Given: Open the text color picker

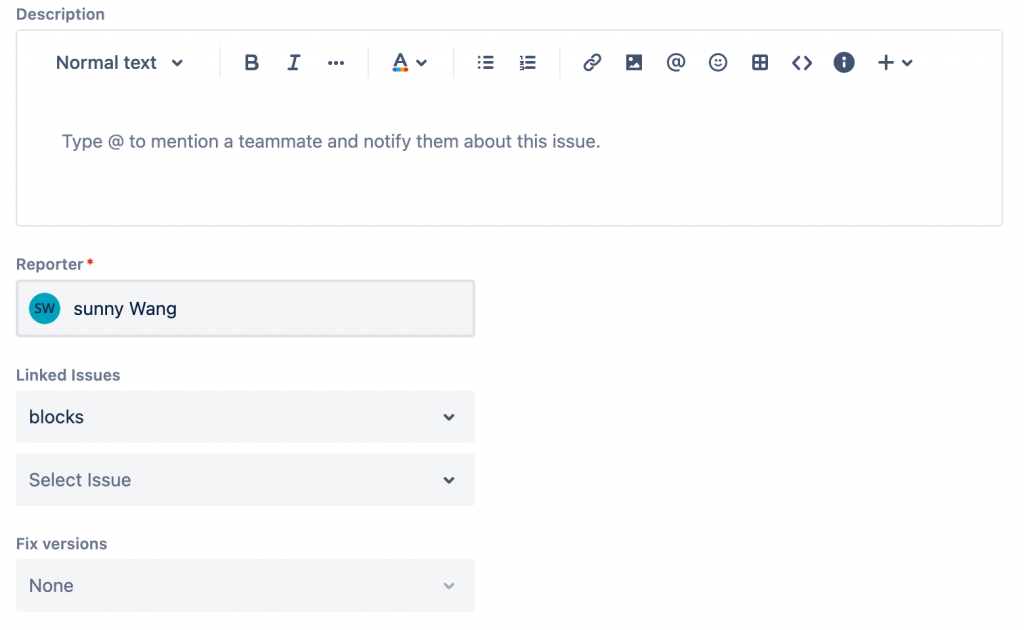Looking at the screenshot, I should click(408, 63).
